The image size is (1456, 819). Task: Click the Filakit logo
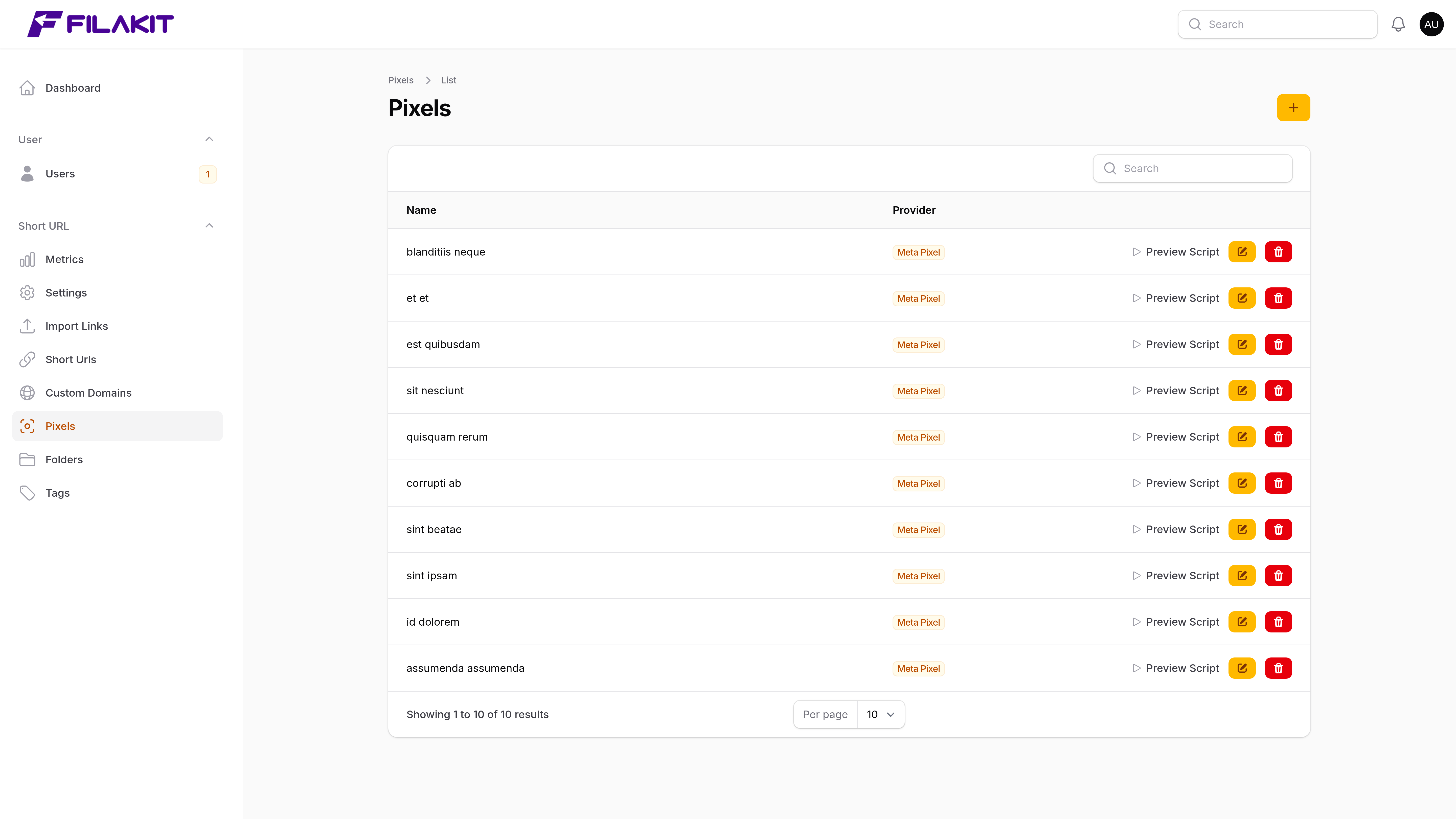(x=101, y=24)
